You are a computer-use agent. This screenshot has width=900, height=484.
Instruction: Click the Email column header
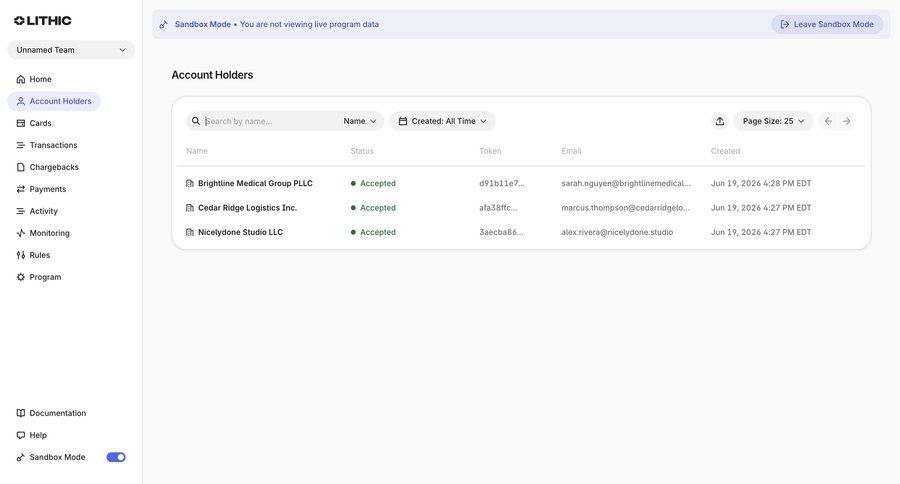(571, 151)
